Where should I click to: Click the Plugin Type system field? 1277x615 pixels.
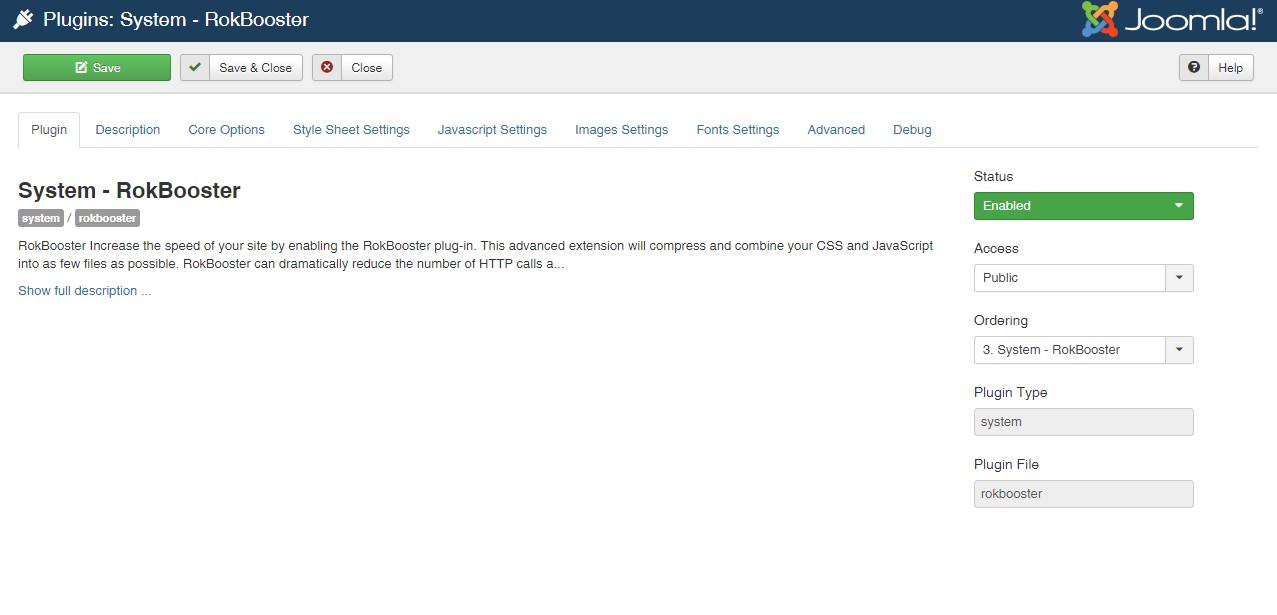coord(1083,421)
